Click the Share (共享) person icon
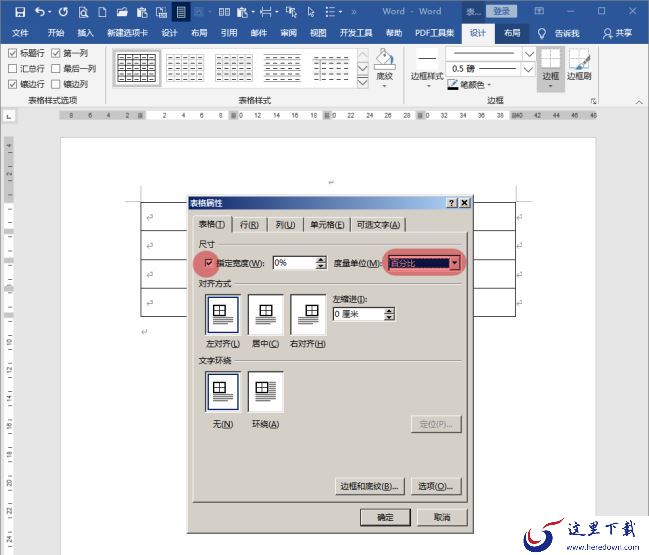649x555 pixels. [607, 33]
